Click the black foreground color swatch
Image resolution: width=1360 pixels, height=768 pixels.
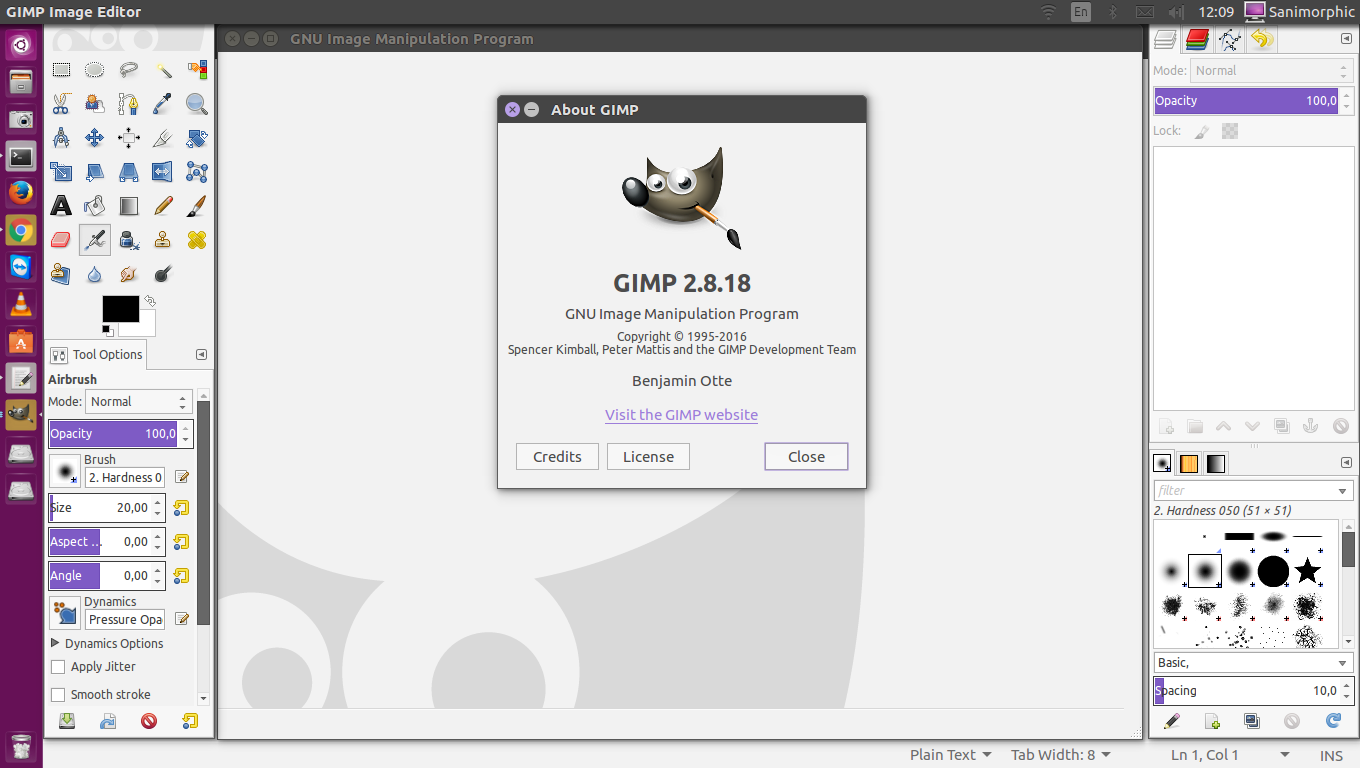coord(120,309)
